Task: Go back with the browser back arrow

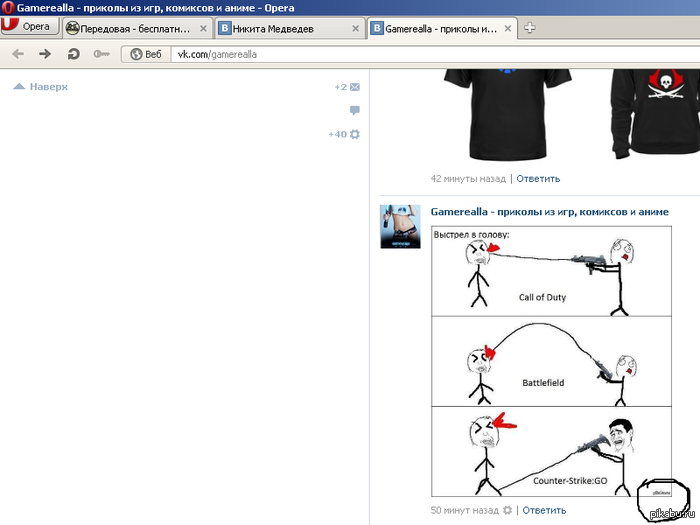Action: (x=18, y=54)
